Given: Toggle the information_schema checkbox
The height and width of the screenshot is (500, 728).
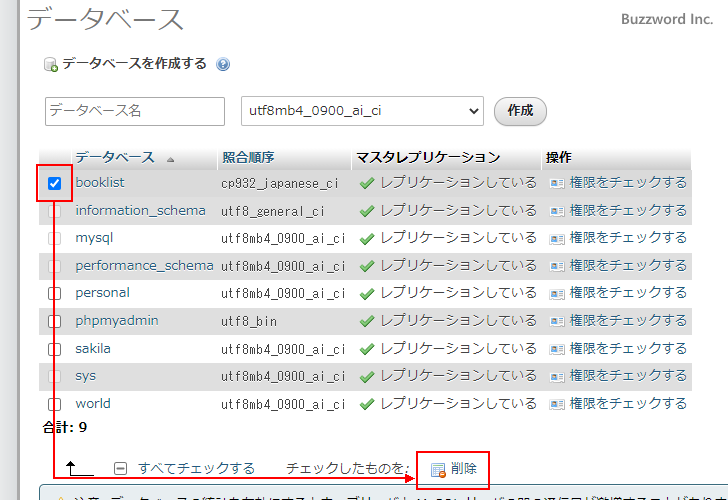Looking at the screenshot, I should coord(54,211).
